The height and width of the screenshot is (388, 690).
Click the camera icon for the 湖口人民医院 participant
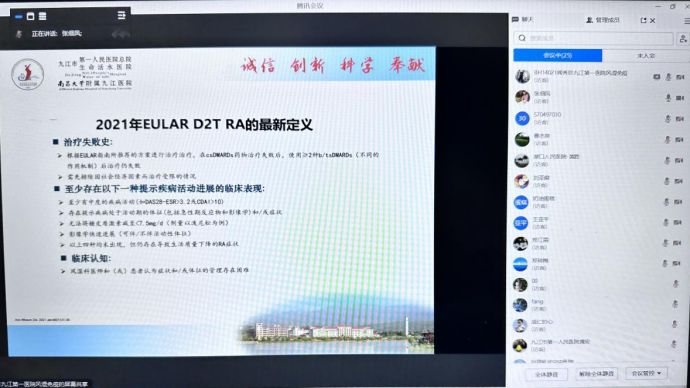click(679, 161)
